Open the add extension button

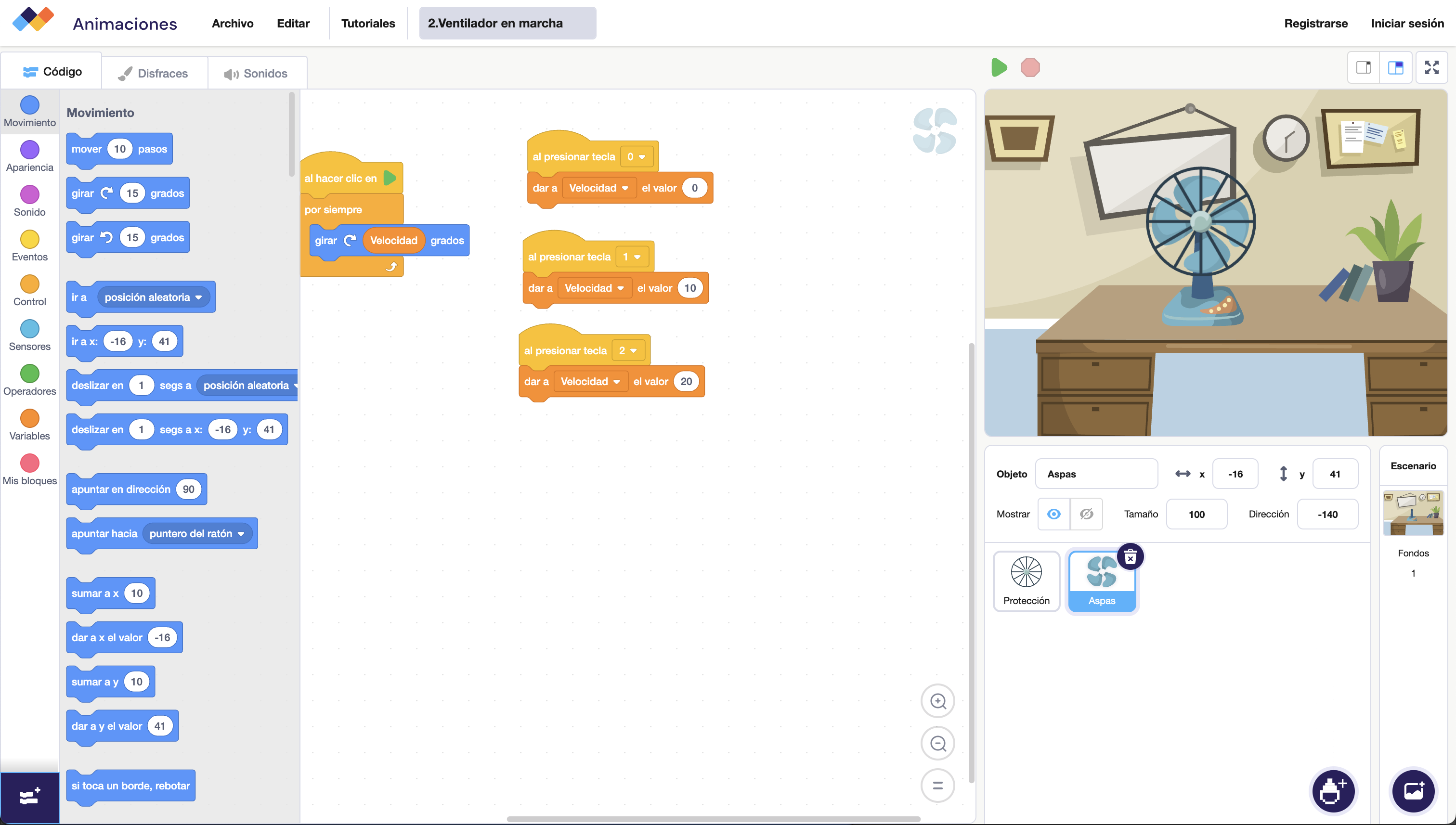(x=29, y=797)
